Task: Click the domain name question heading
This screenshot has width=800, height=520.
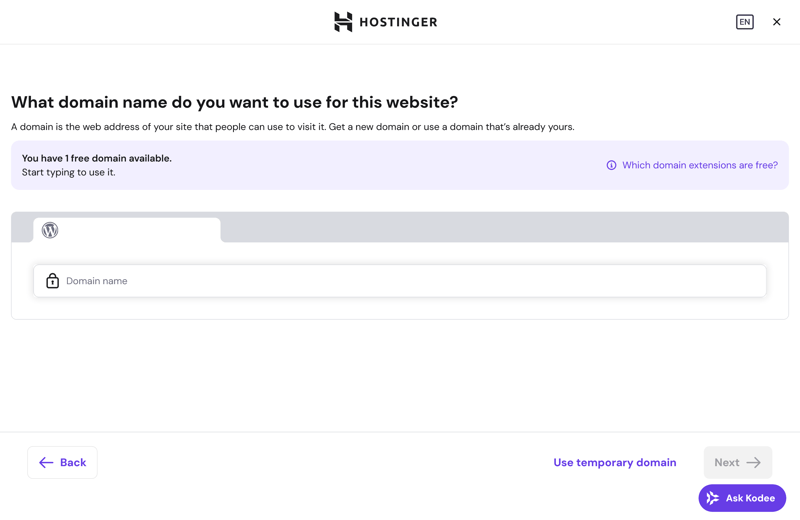Action: 235,102
